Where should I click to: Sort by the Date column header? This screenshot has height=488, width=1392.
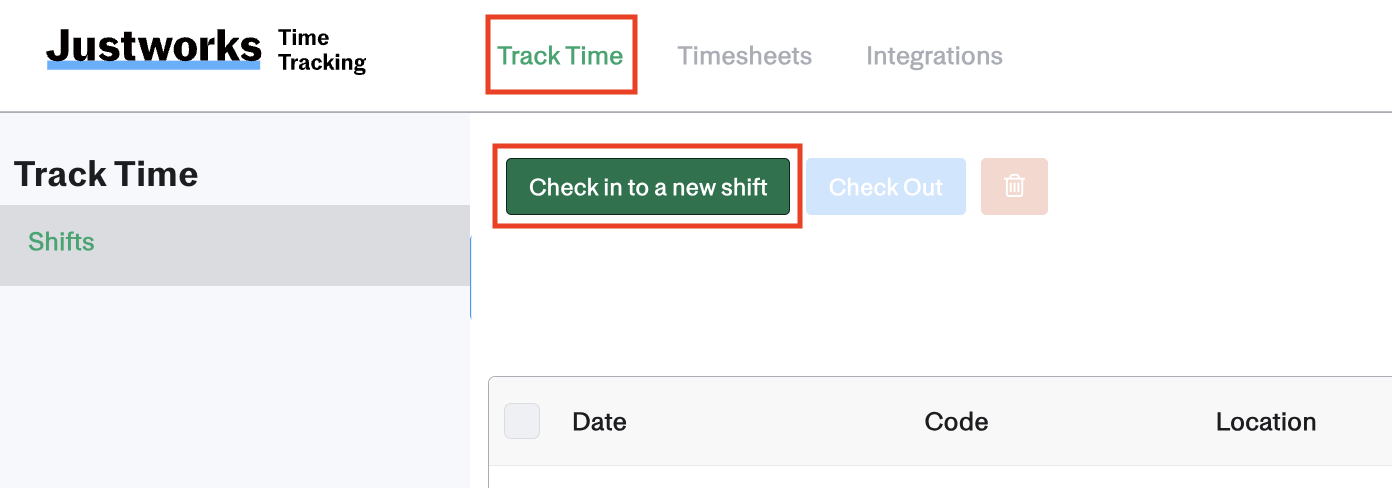click(x=599, y=422)
